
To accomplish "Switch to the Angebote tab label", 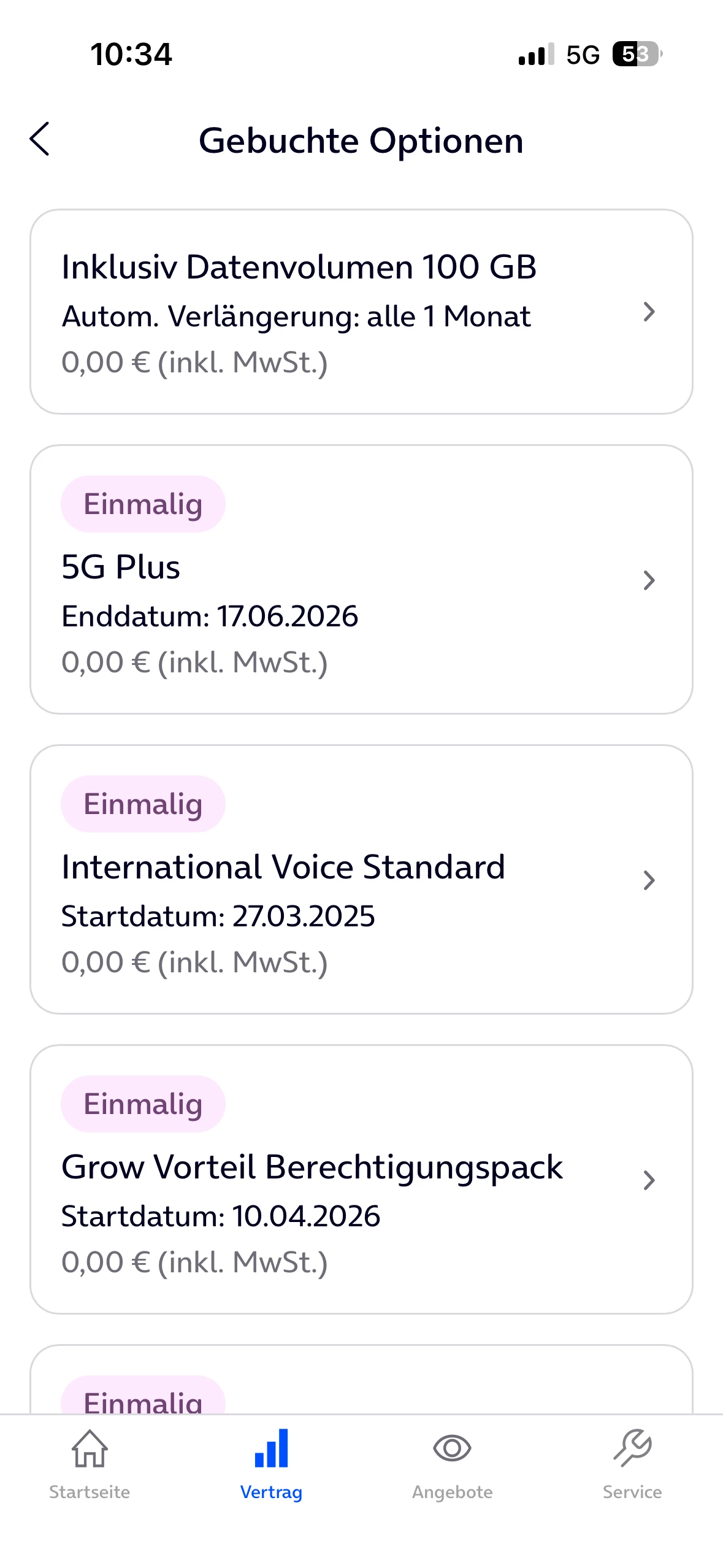I will tap(452, 1492).
